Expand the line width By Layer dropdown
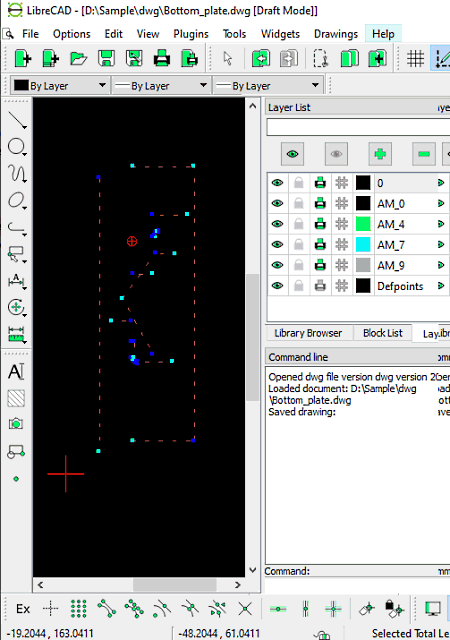 click(161, 86)
